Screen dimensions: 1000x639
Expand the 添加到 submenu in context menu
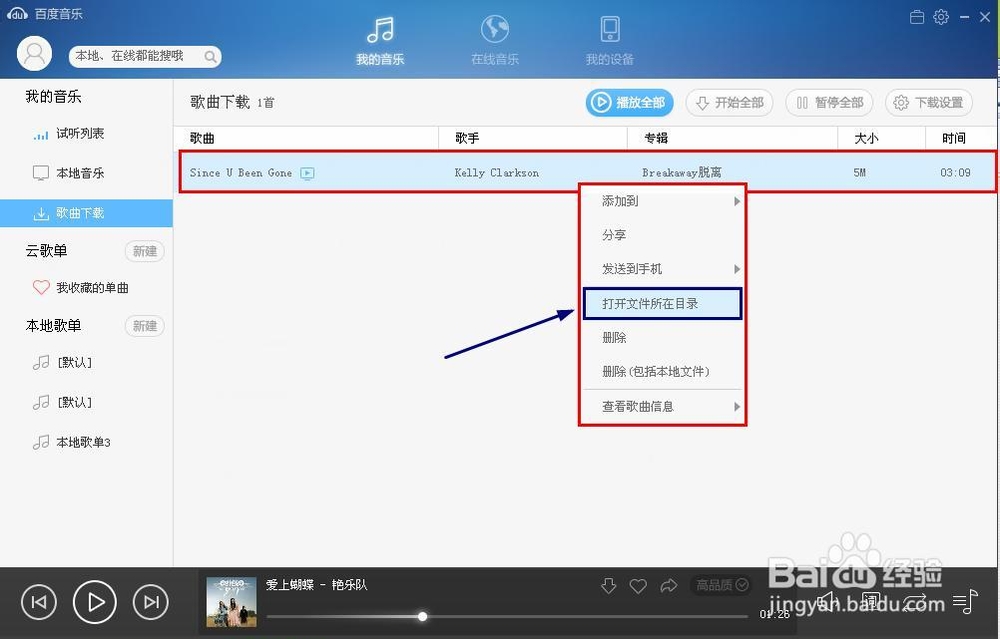(662, 200)
